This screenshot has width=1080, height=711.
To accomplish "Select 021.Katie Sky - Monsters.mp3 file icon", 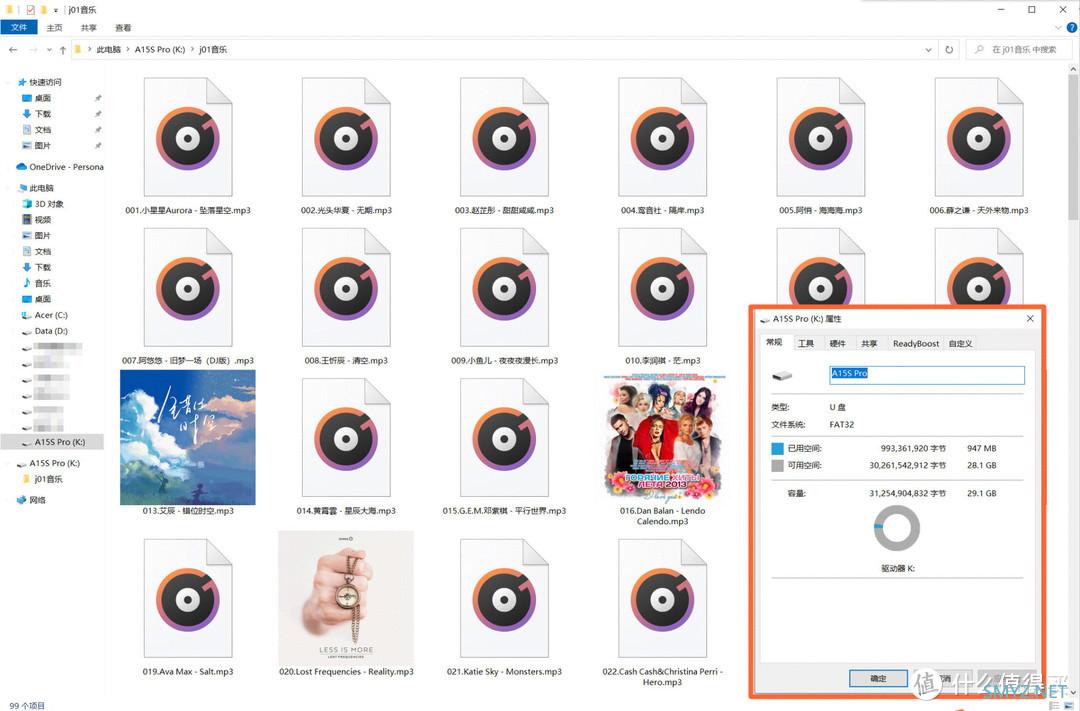I will click(504, 598).
